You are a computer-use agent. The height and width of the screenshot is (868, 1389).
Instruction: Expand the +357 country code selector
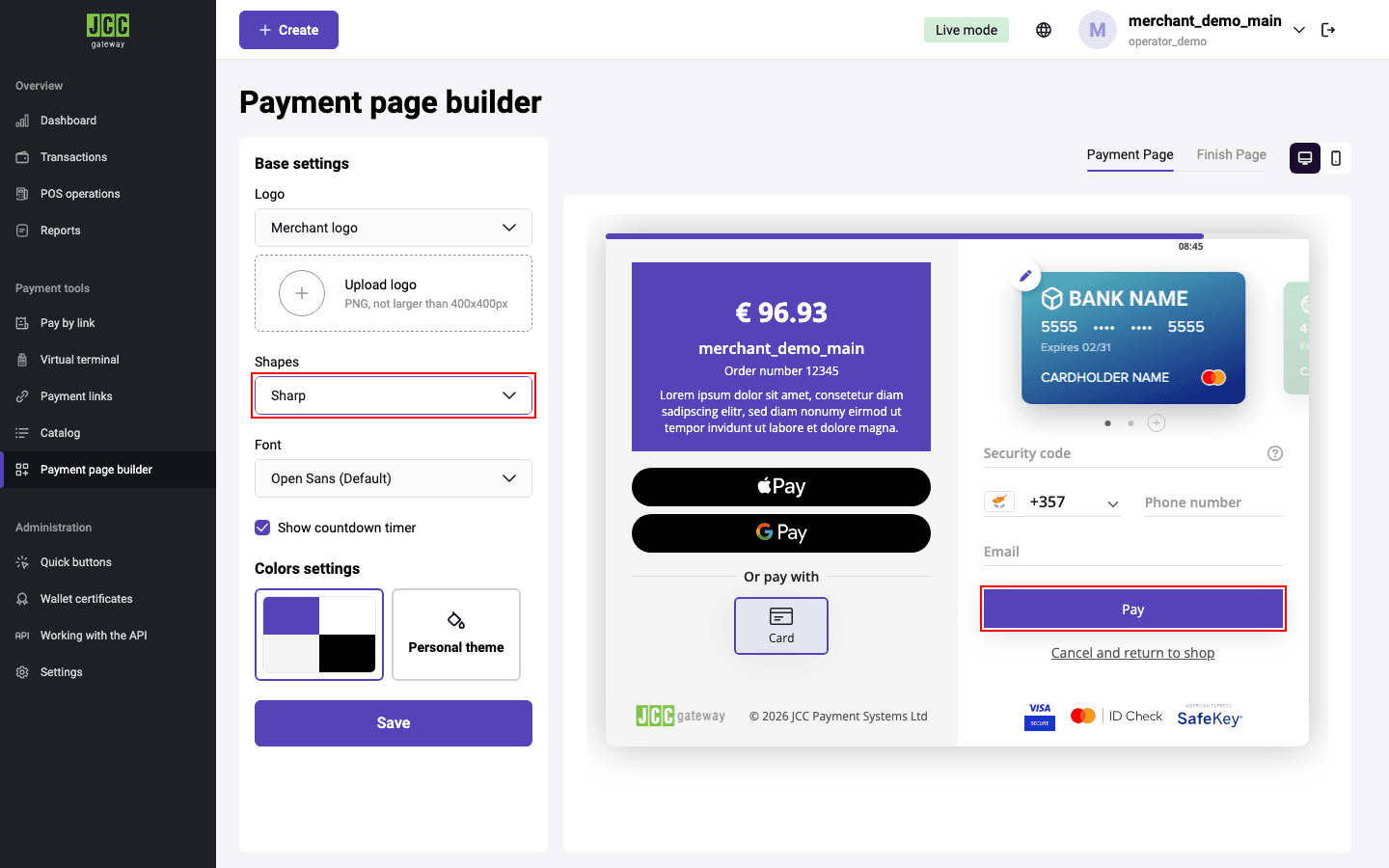[1052, 502]
